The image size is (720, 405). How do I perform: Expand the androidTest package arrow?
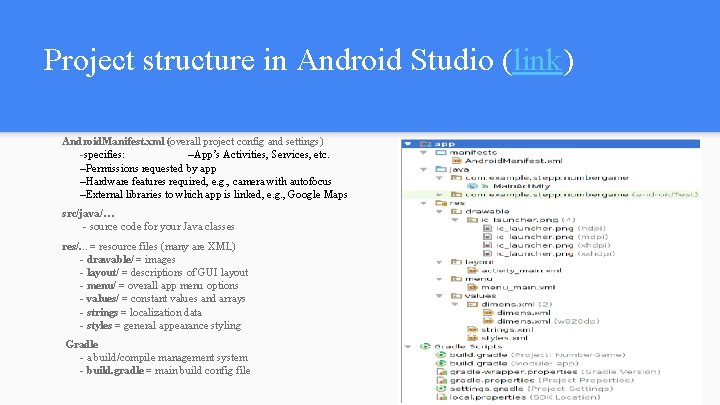(x=439, y=195)
